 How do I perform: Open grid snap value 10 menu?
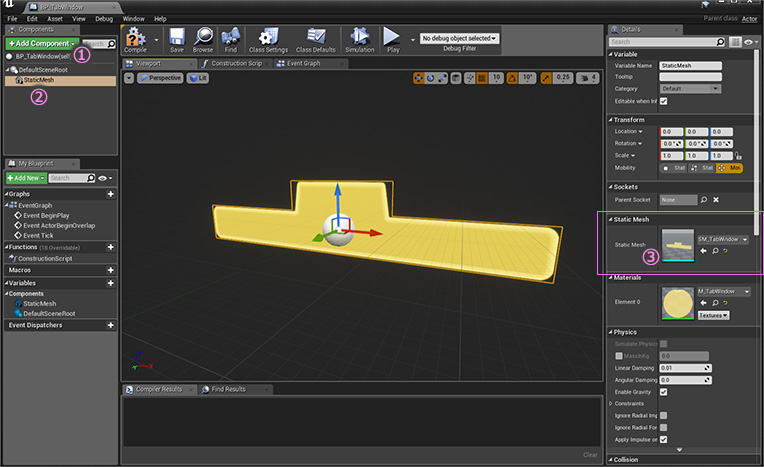click(497, 78)
